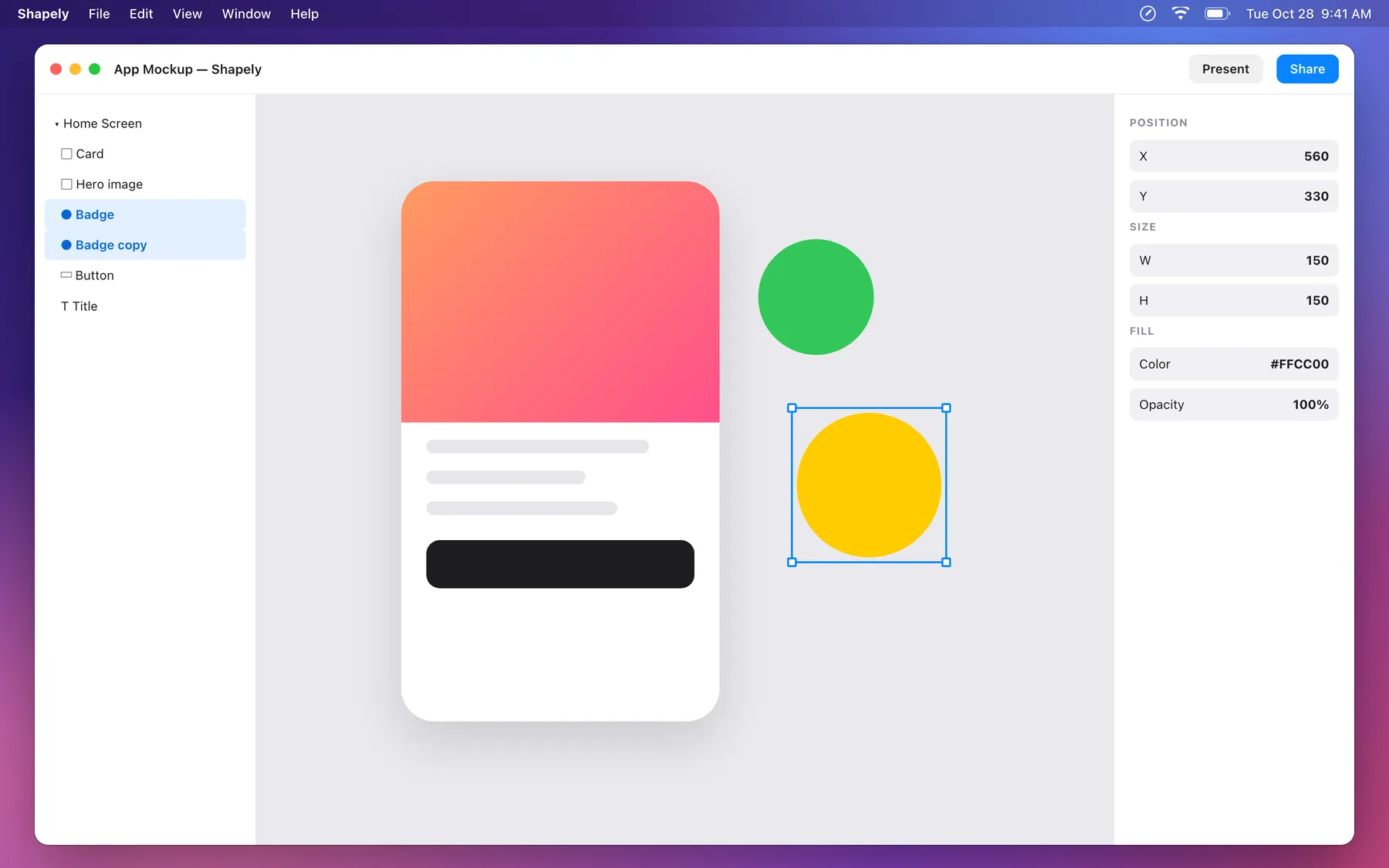Viewport: 1389px width, 868px height.
Task: Open the Window menu
Action: (x=246, y=14)
